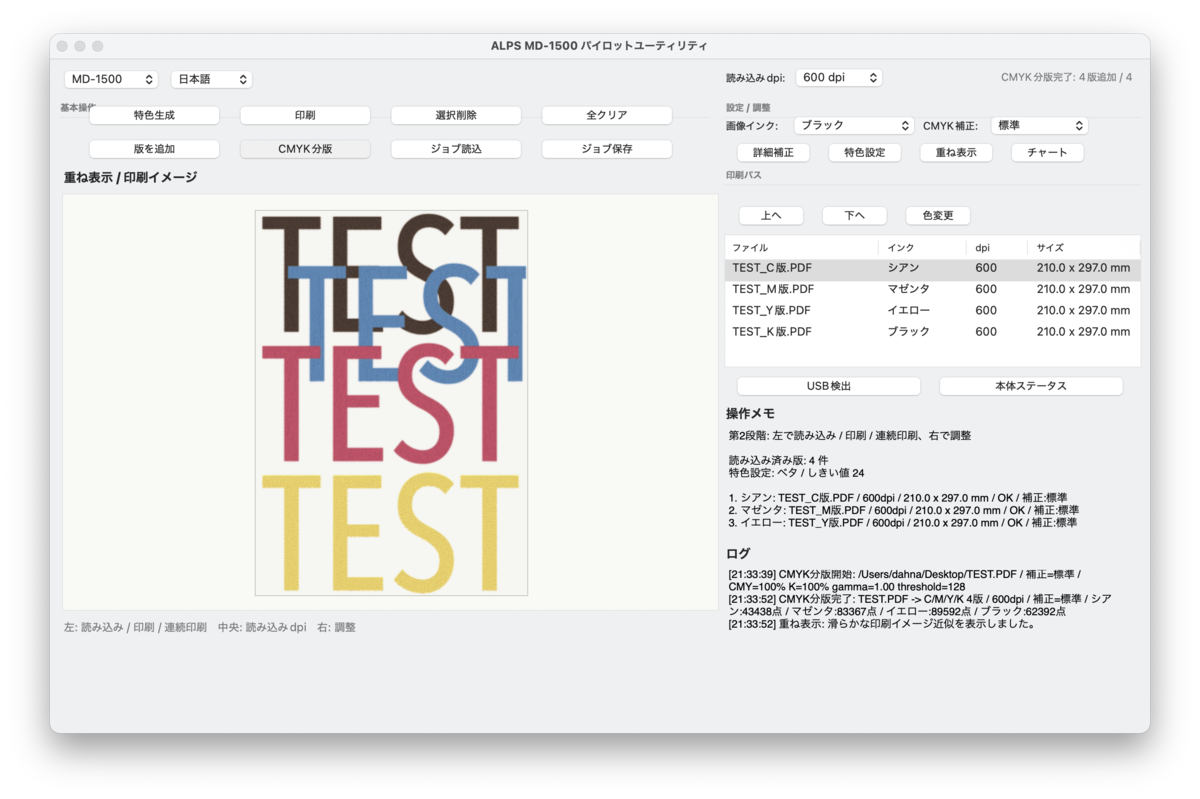Select the TEST_M版.PDF row
Screen dimensions: 1200x799
coord(933,289)
